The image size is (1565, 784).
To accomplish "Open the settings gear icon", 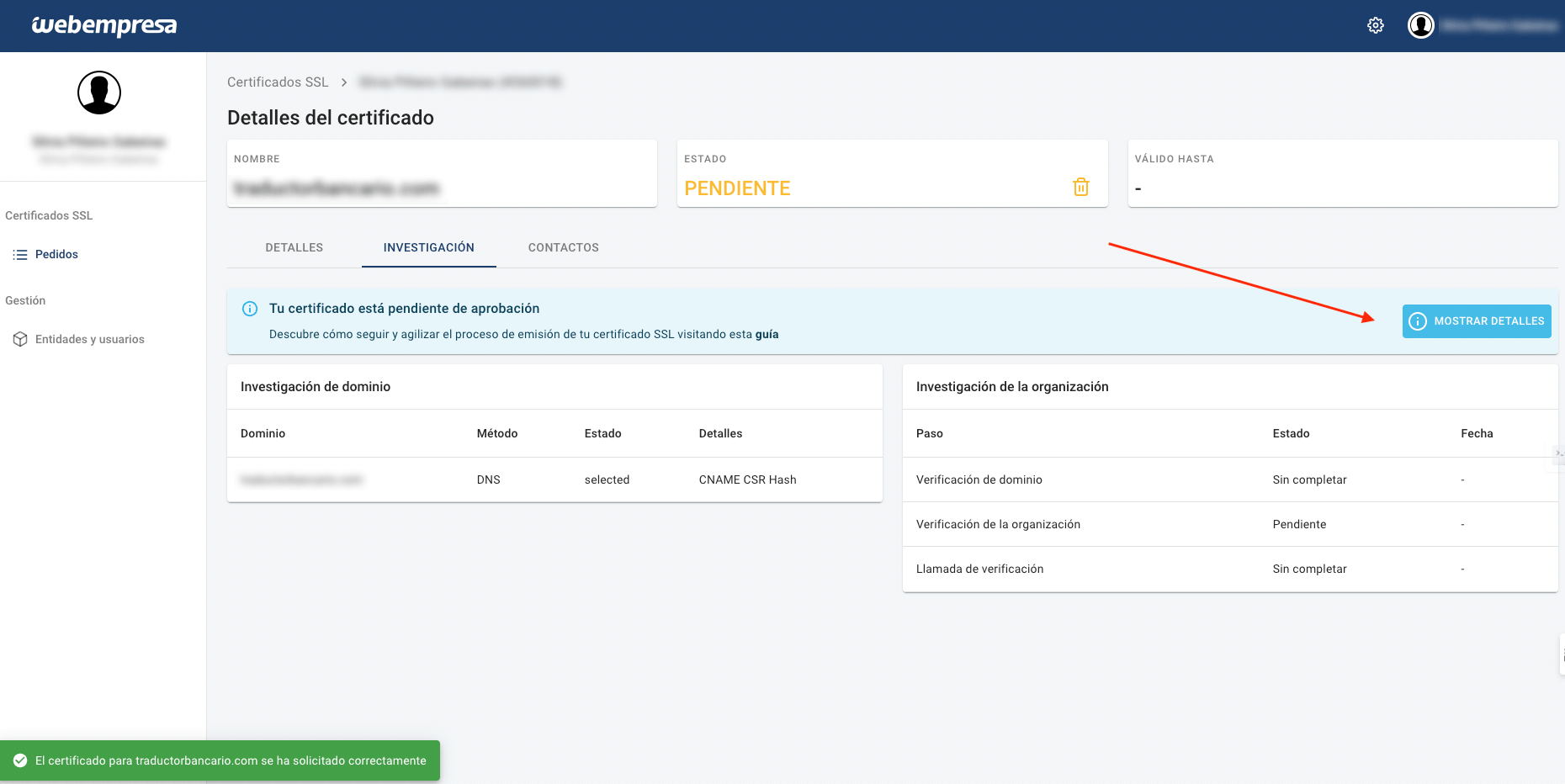I will click(1376, 25).
